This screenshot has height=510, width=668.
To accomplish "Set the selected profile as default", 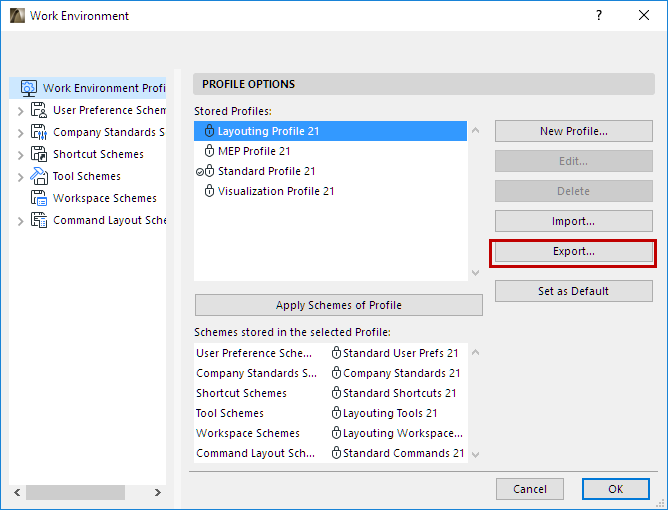I will pyautogui.click(x=573, y=291).
